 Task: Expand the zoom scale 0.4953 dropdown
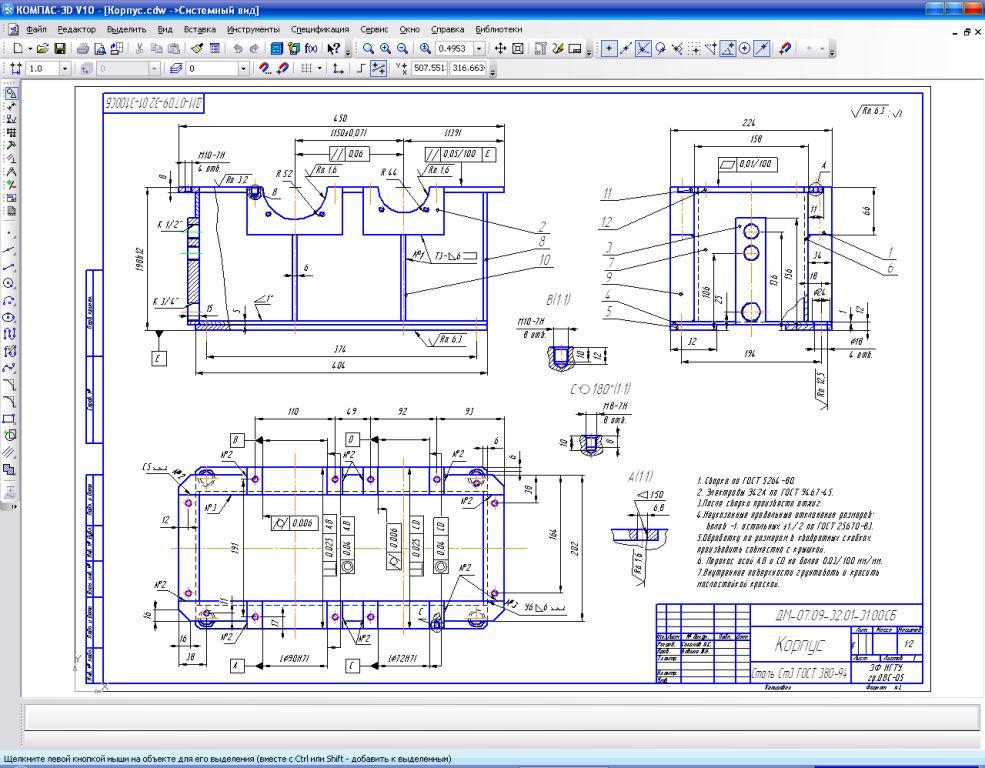[479, 48]
